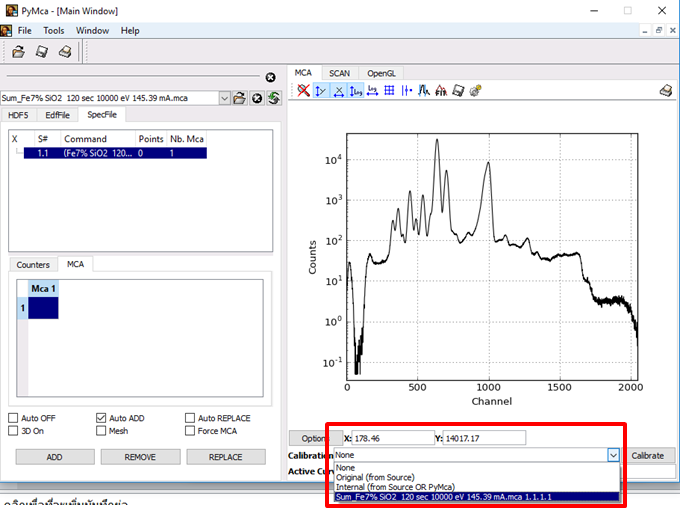The width and height of the screenshot is (680, 508).
Task: Open the Tools menu
Action: coord(53,30)
